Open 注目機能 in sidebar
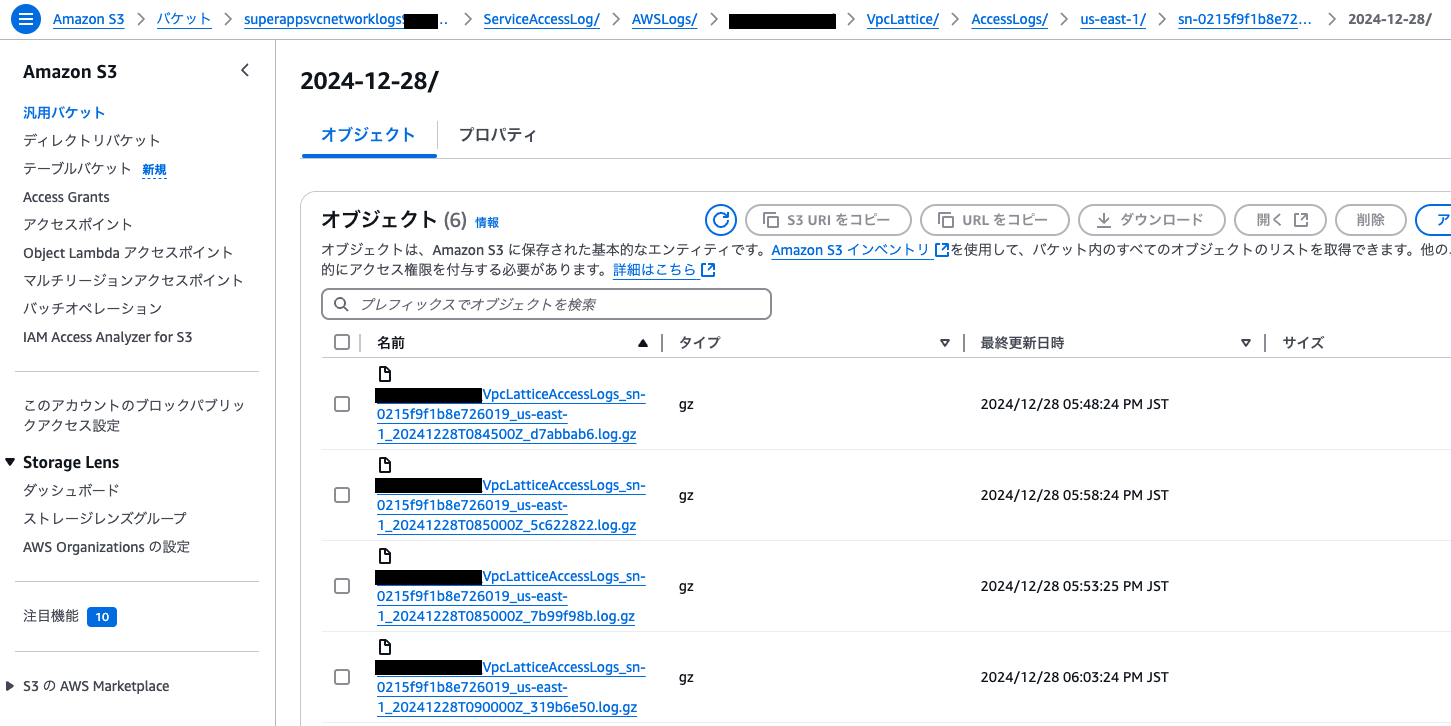 (x=51, y=616)
